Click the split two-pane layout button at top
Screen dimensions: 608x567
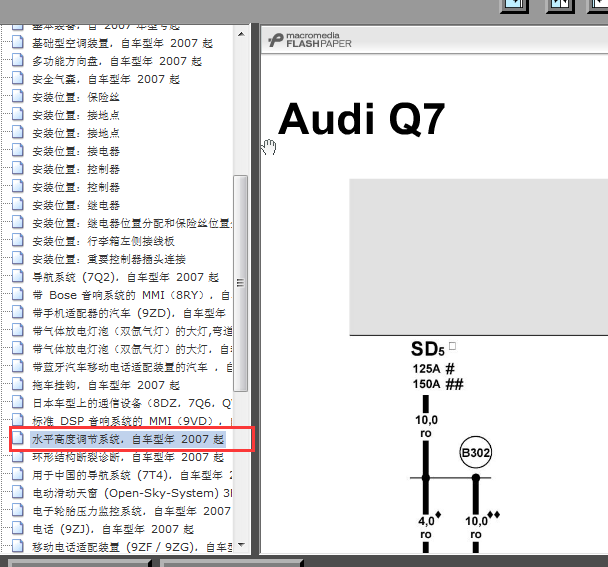[x=560, y=5]
